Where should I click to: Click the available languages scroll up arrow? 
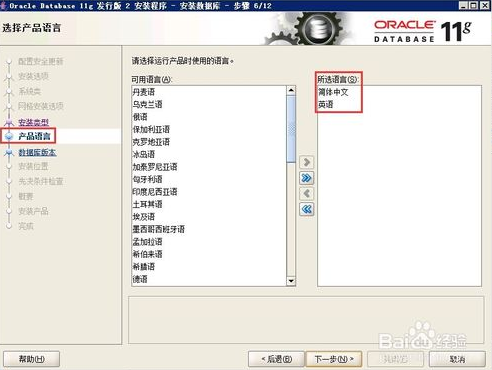(x=291, y=90)
